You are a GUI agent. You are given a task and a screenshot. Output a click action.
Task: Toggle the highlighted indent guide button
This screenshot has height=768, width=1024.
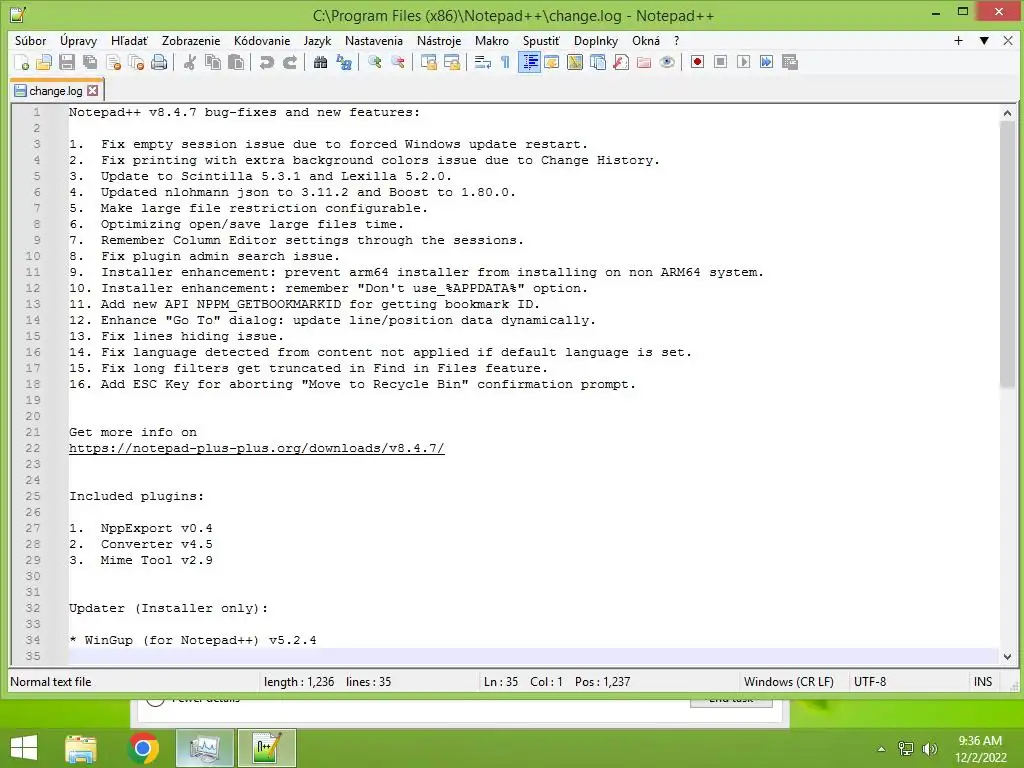tap(529, 62)
